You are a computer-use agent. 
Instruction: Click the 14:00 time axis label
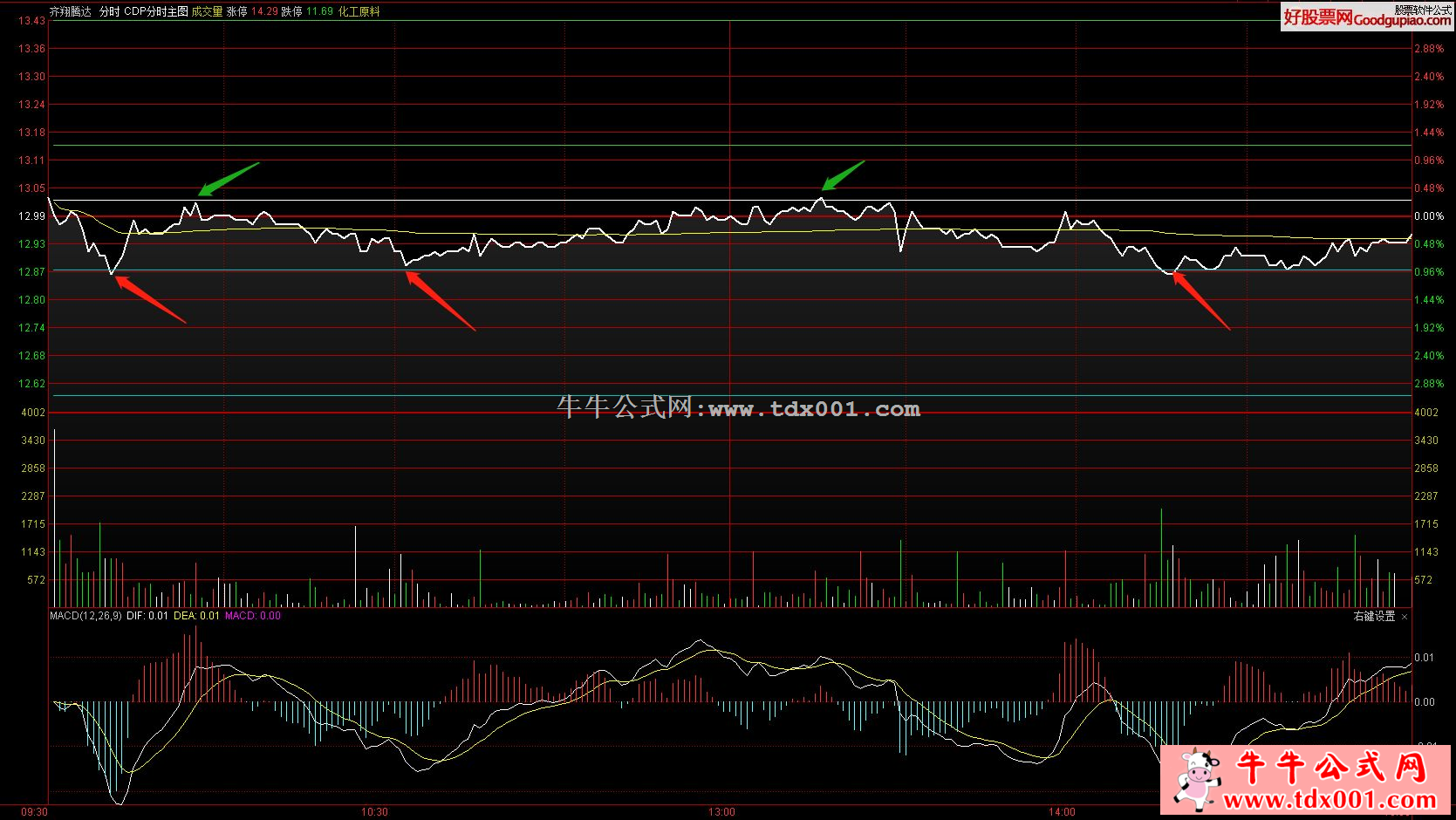[x=1062, y=812]
